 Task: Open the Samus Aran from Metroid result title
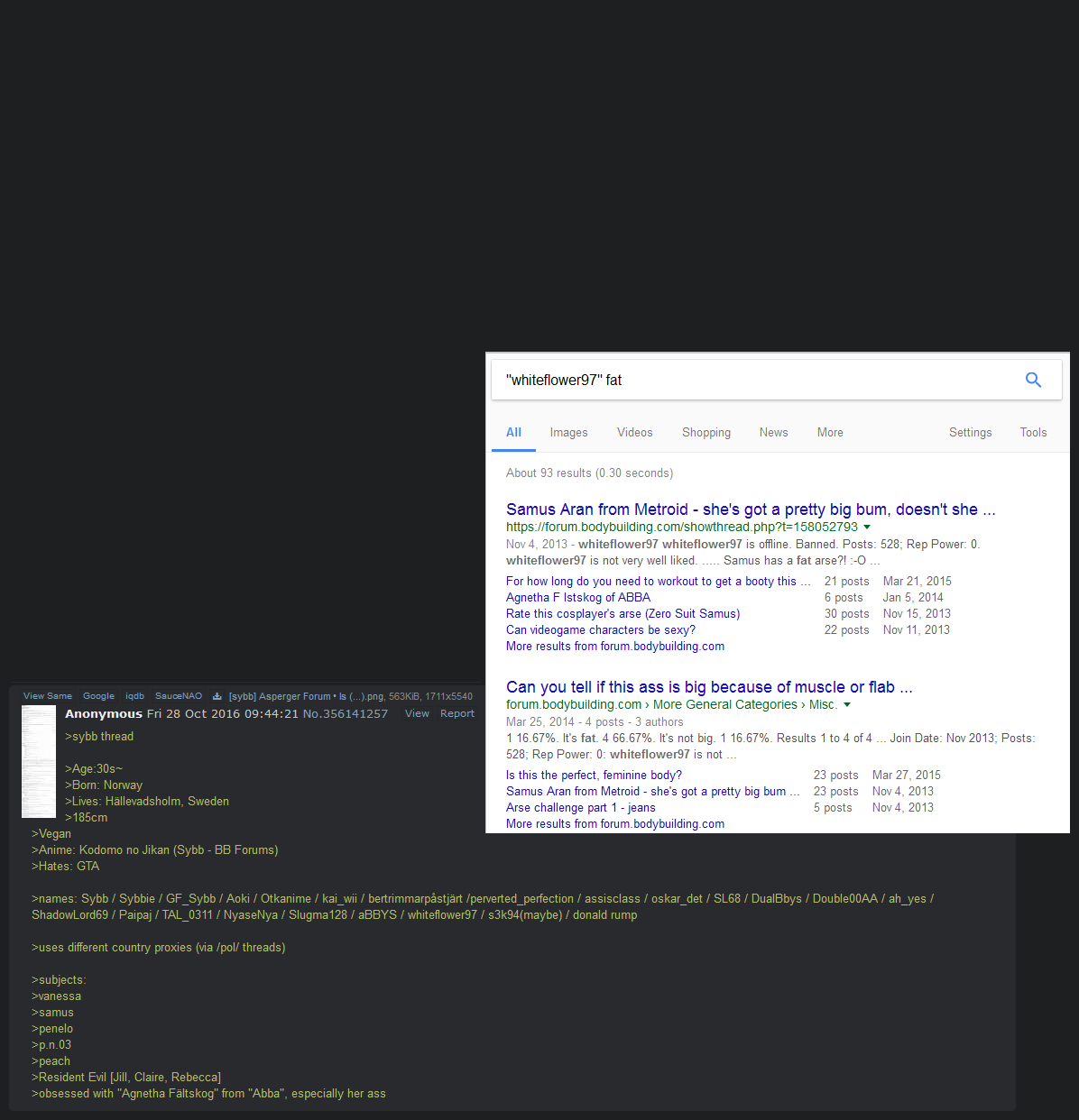coord(751,510)
